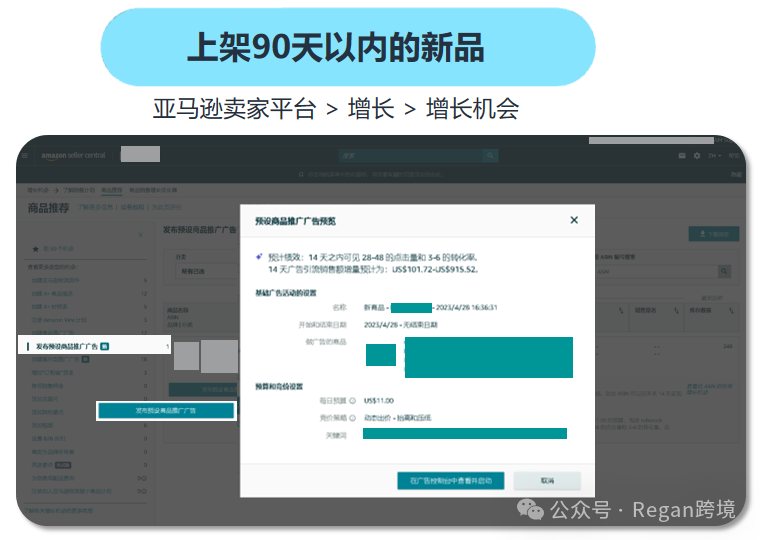
Task: Click the download button at top right
Action: [714, 234]
